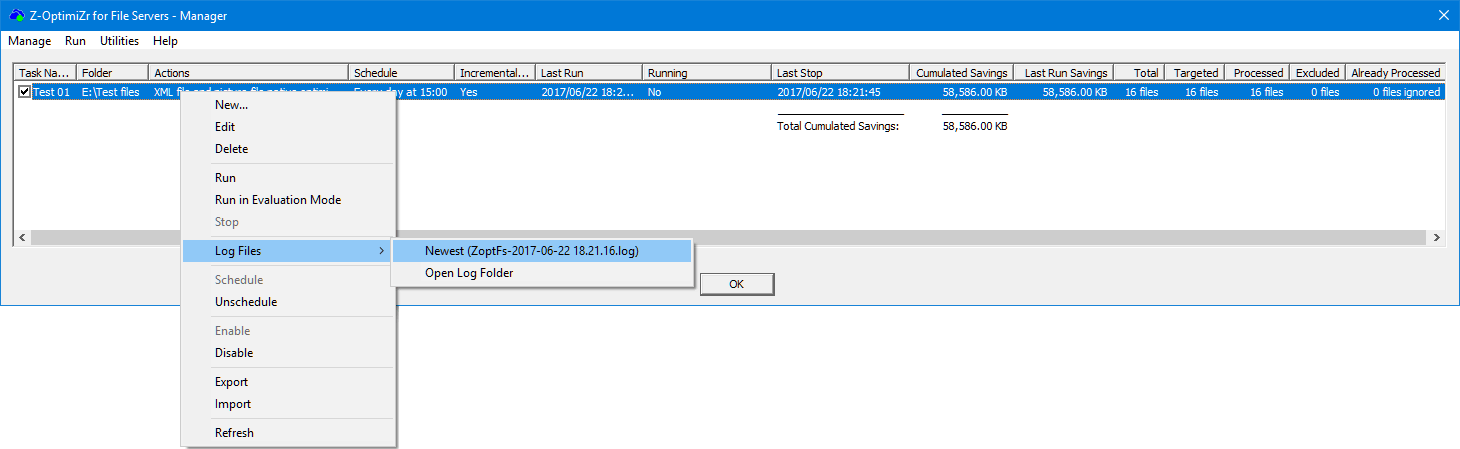Screen dimensions: 1460x449
Task: Click the Last Run column header
Action: click(588, 73)
